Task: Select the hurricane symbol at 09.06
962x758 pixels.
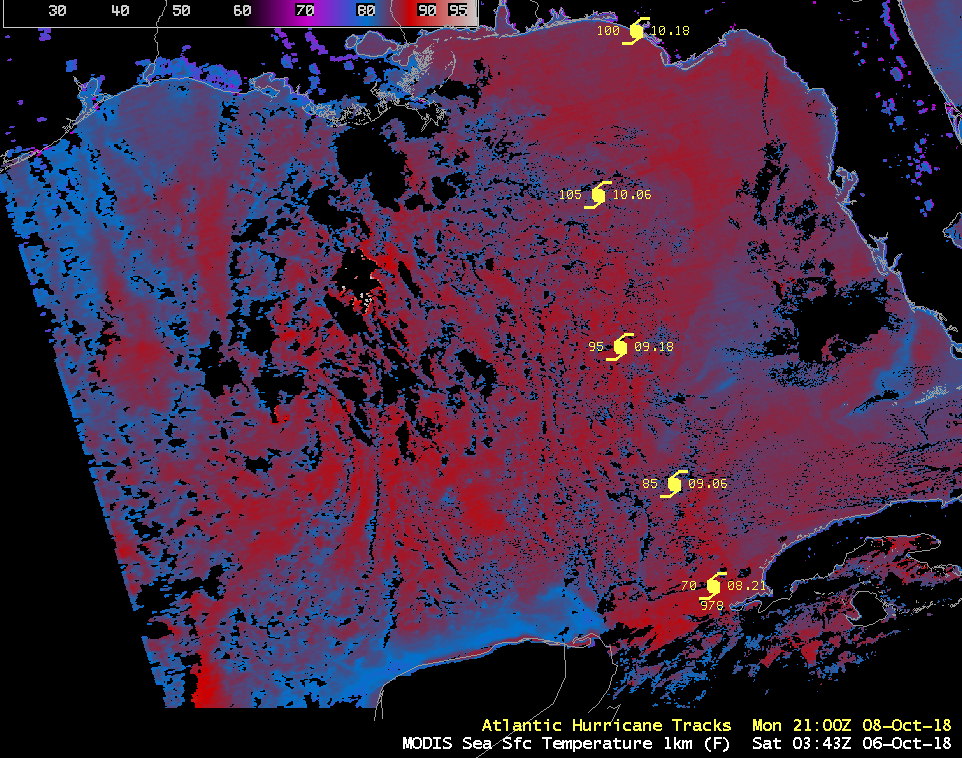Action: (674, 484)
